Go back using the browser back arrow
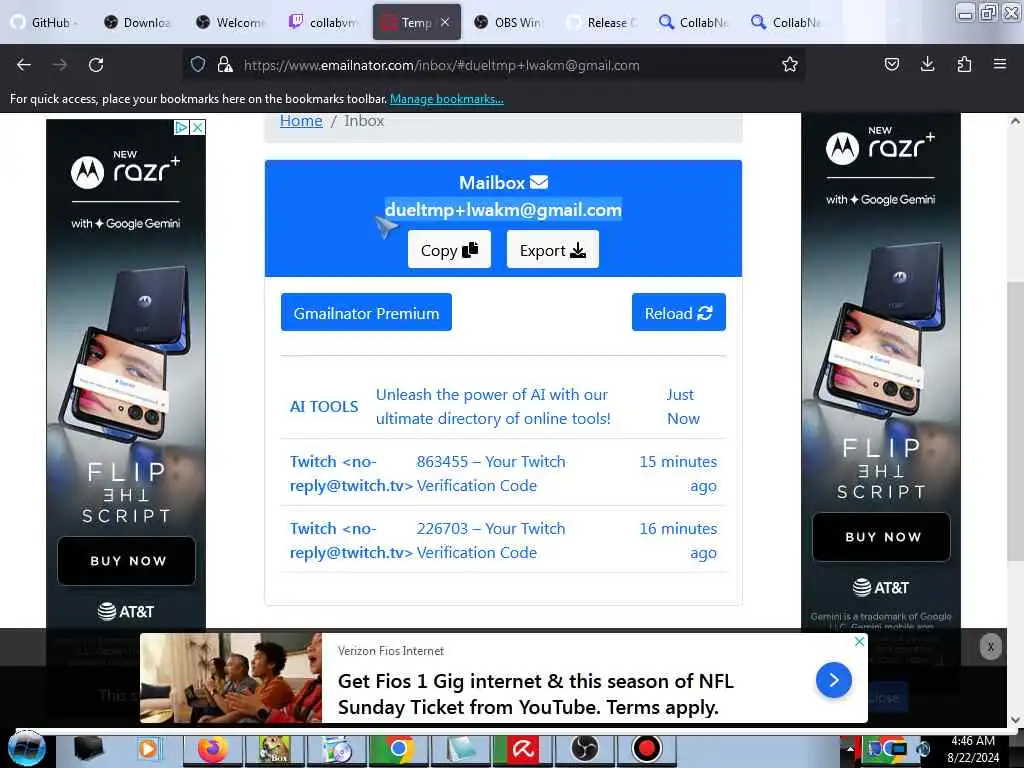The image size is (1024, 768). coord(24,65)
